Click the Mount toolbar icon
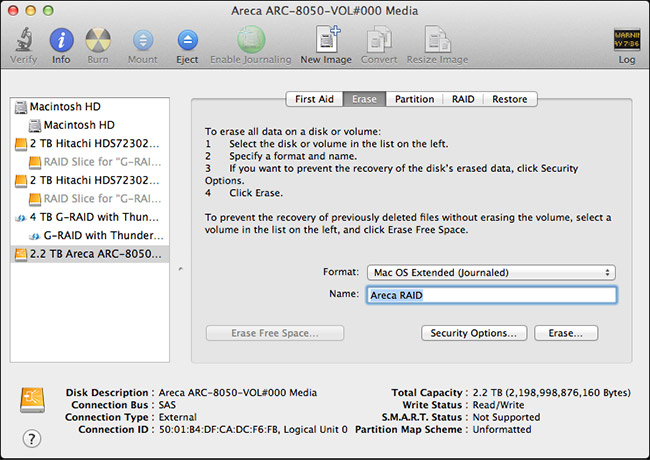Image resolution: width=650 pixels, height=460 pixels. (143, 40)
